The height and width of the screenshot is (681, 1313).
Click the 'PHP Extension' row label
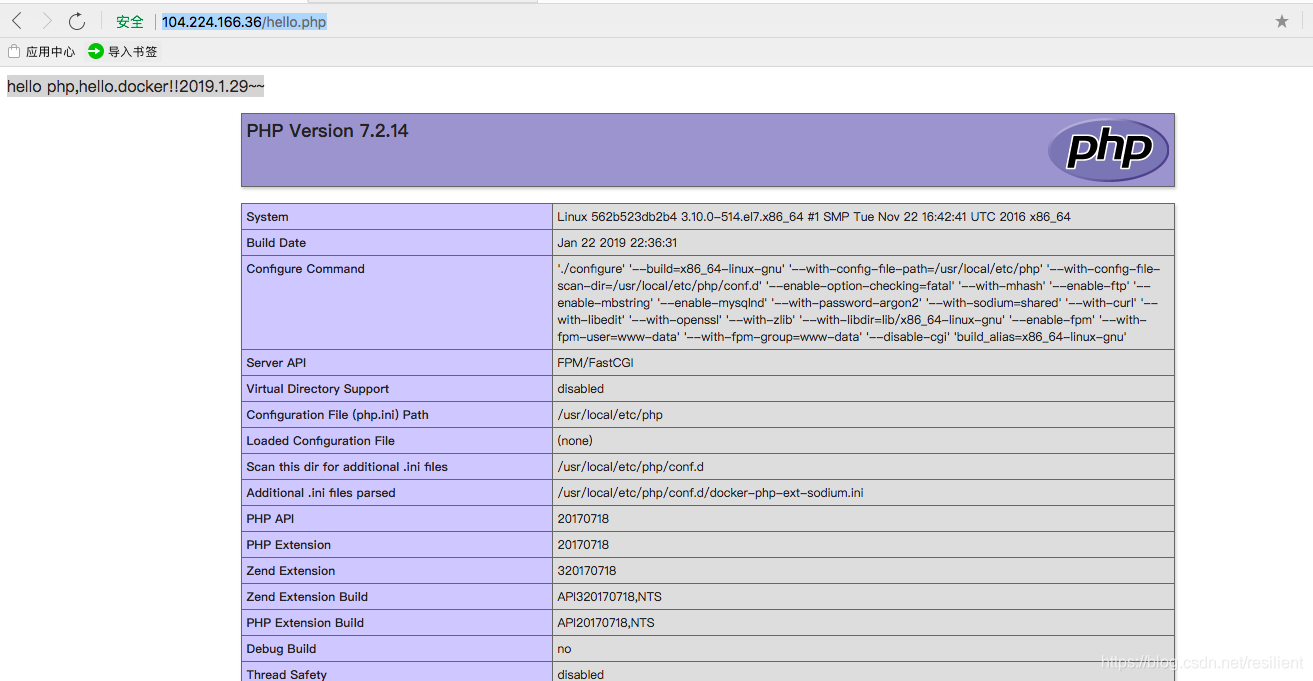[x=288, y=545]
